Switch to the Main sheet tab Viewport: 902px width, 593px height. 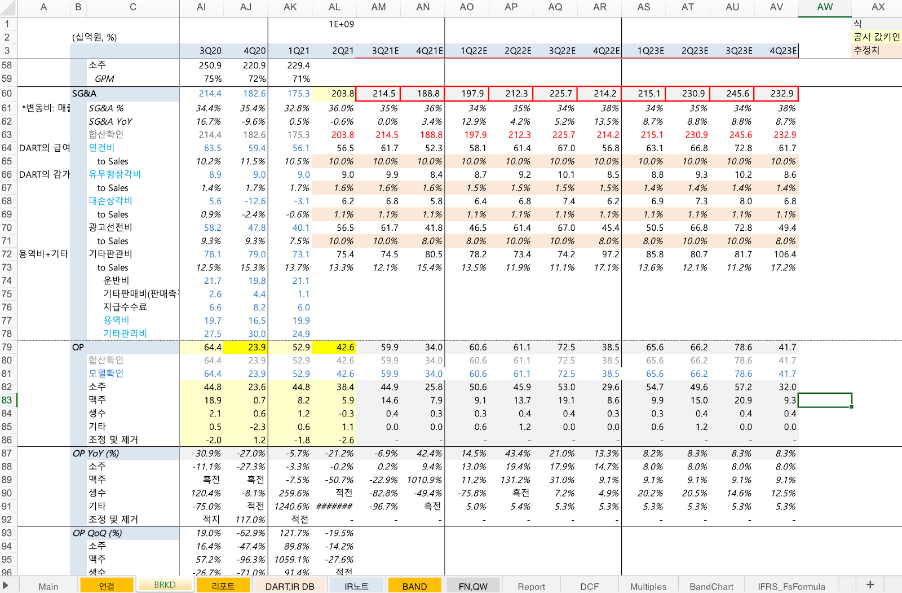[48, 586]
